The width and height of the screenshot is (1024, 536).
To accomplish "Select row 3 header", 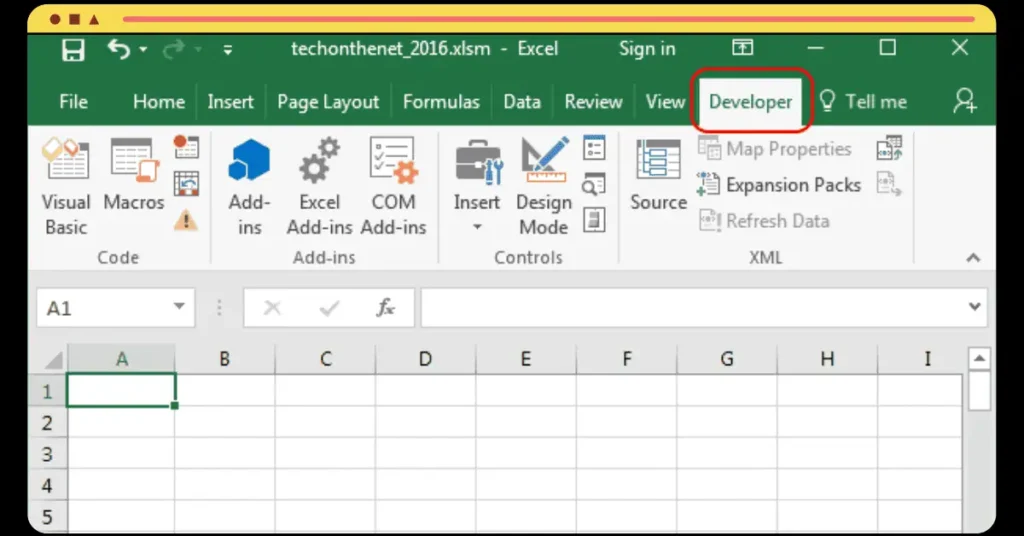I will (48, 454).
